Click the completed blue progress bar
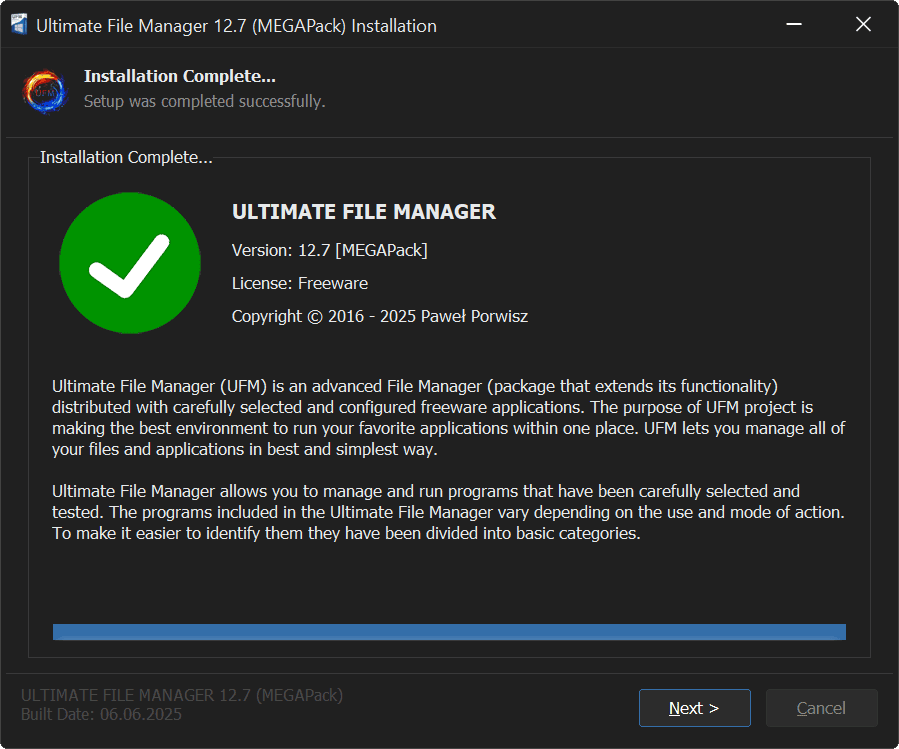The width and height of the screenshot is (899, 749). point(449,632)
